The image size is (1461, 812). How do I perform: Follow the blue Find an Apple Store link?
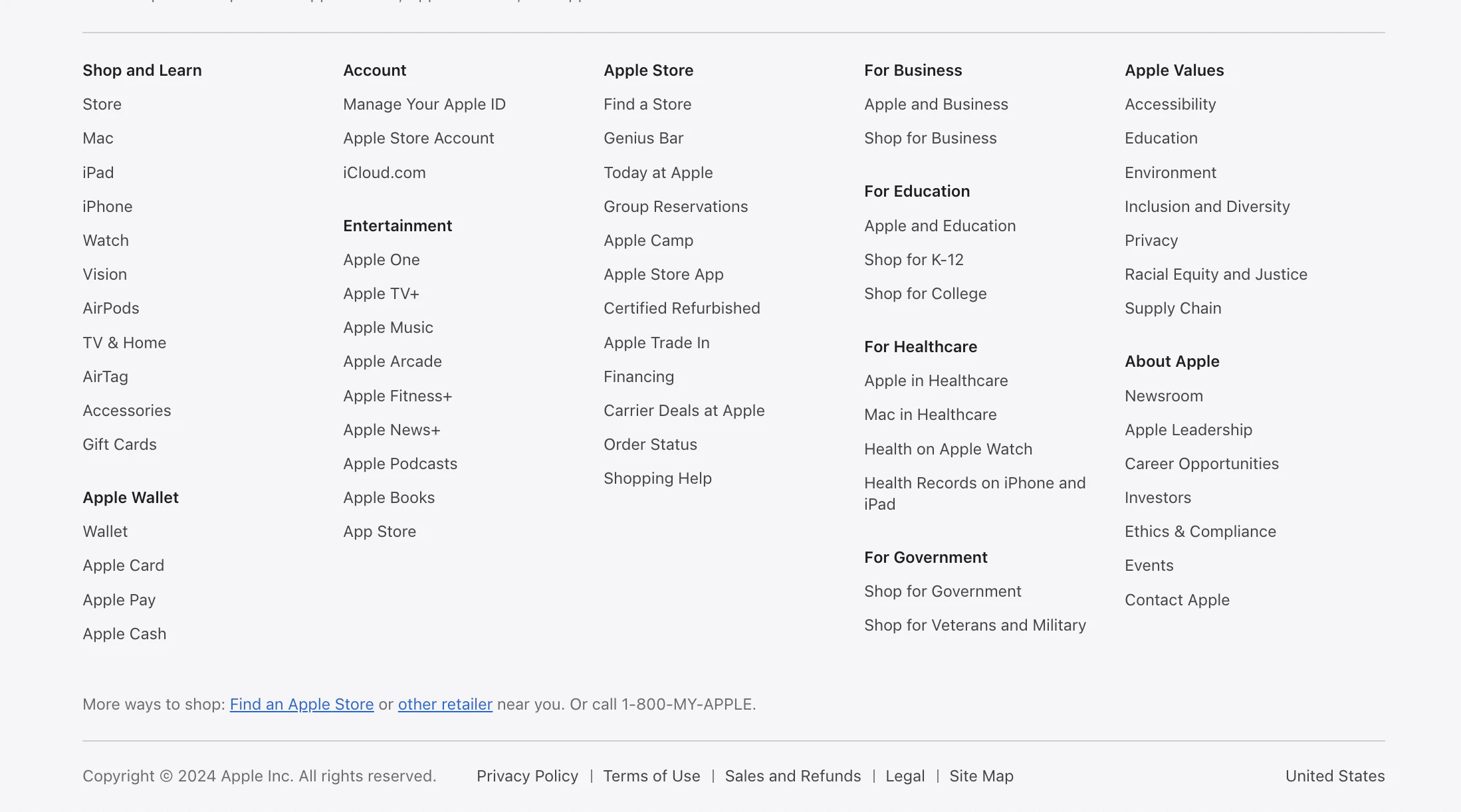302,704
